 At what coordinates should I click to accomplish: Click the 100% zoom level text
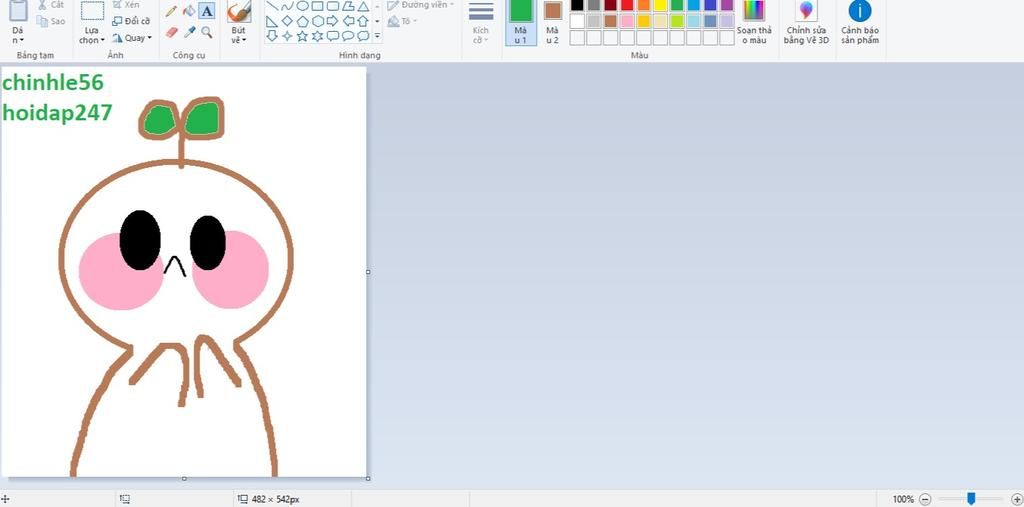click(903, 499)
